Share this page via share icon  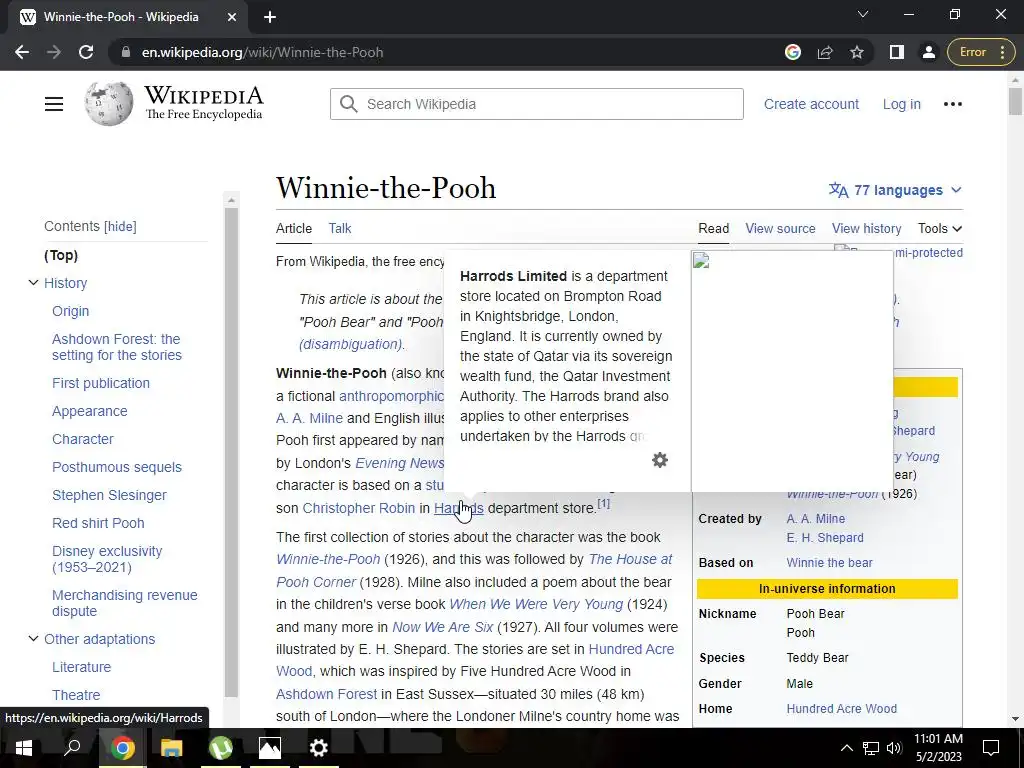(825, 52)
